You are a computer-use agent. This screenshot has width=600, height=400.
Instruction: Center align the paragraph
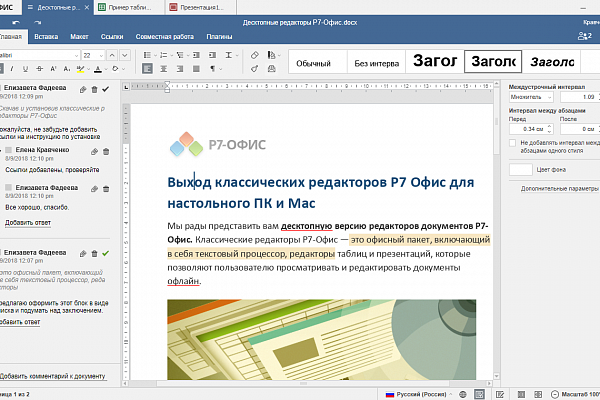point(163,69)
